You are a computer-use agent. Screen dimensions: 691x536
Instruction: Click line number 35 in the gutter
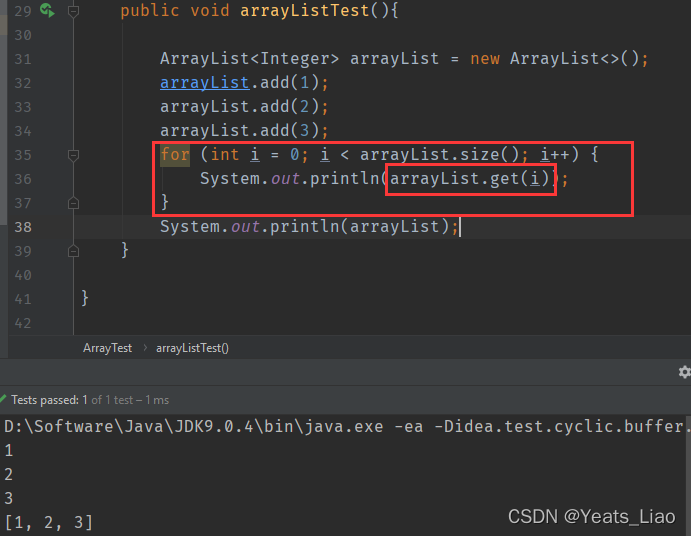tap(23, 155)
